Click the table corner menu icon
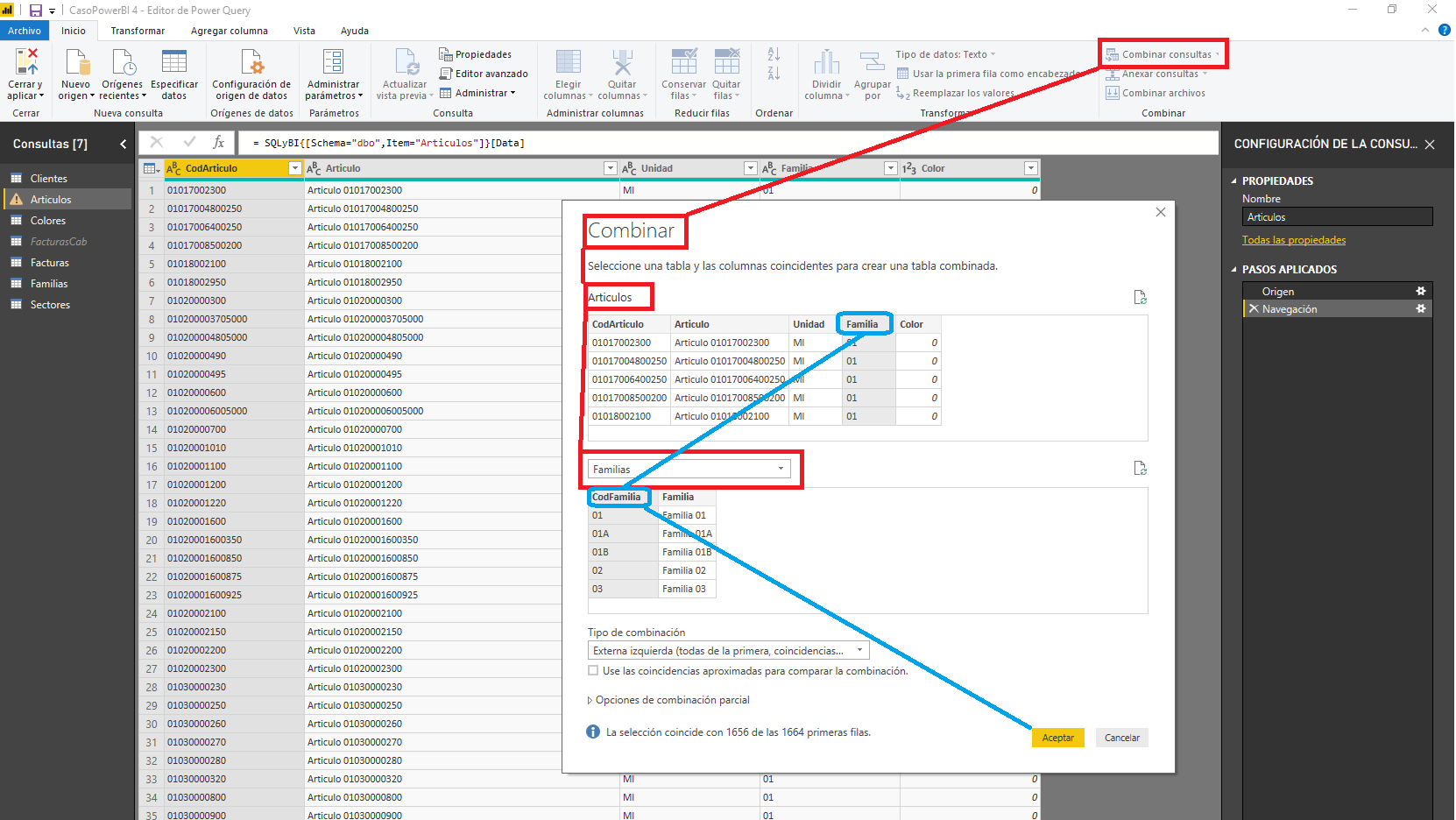The height and width of the screenshot is (820, 1456). [x=152, y=168]
